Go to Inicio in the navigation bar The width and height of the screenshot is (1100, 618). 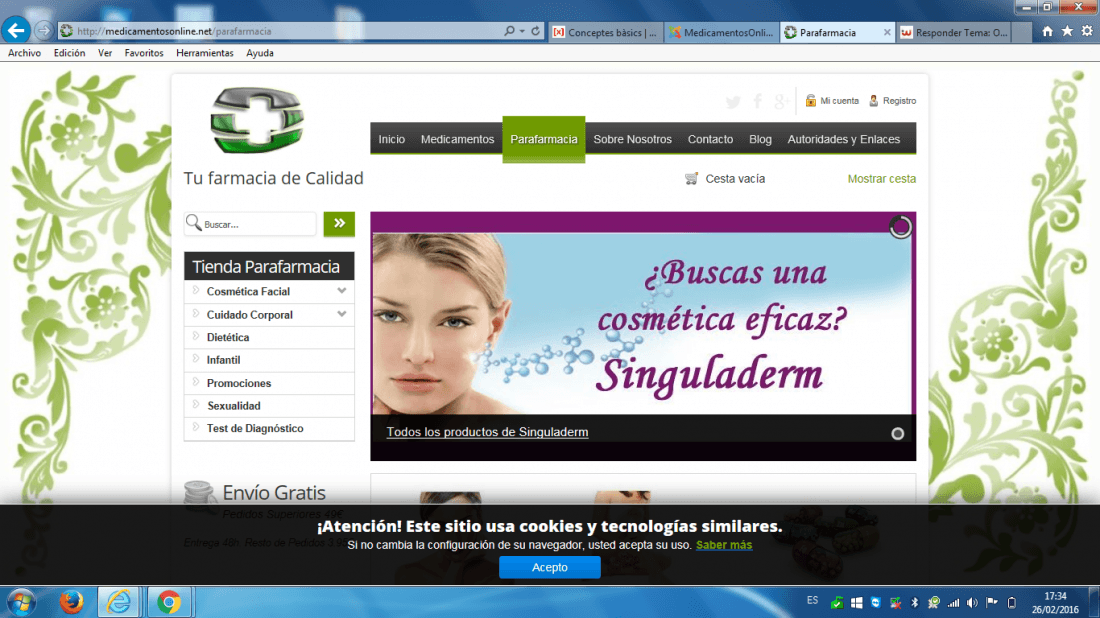[x=391, y=139]
